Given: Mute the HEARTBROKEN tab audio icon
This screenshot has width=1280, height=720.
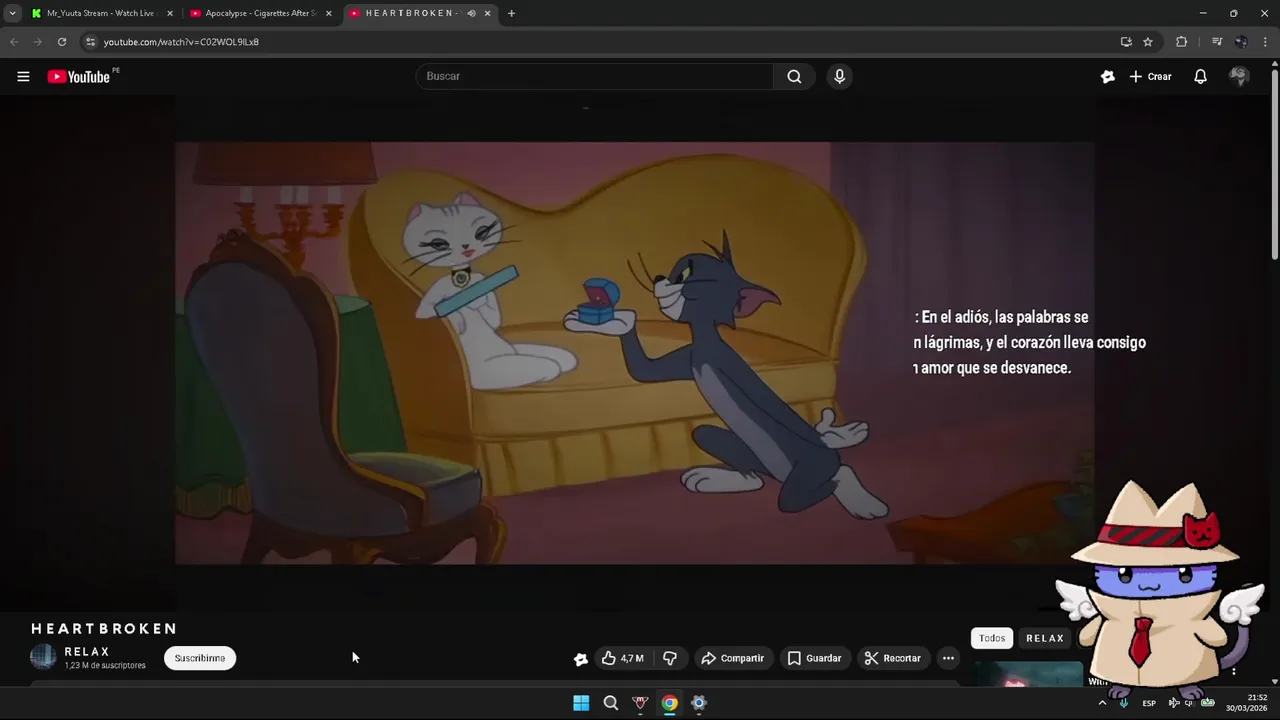Looking at the screenshot, I should [x=471, y=13].
